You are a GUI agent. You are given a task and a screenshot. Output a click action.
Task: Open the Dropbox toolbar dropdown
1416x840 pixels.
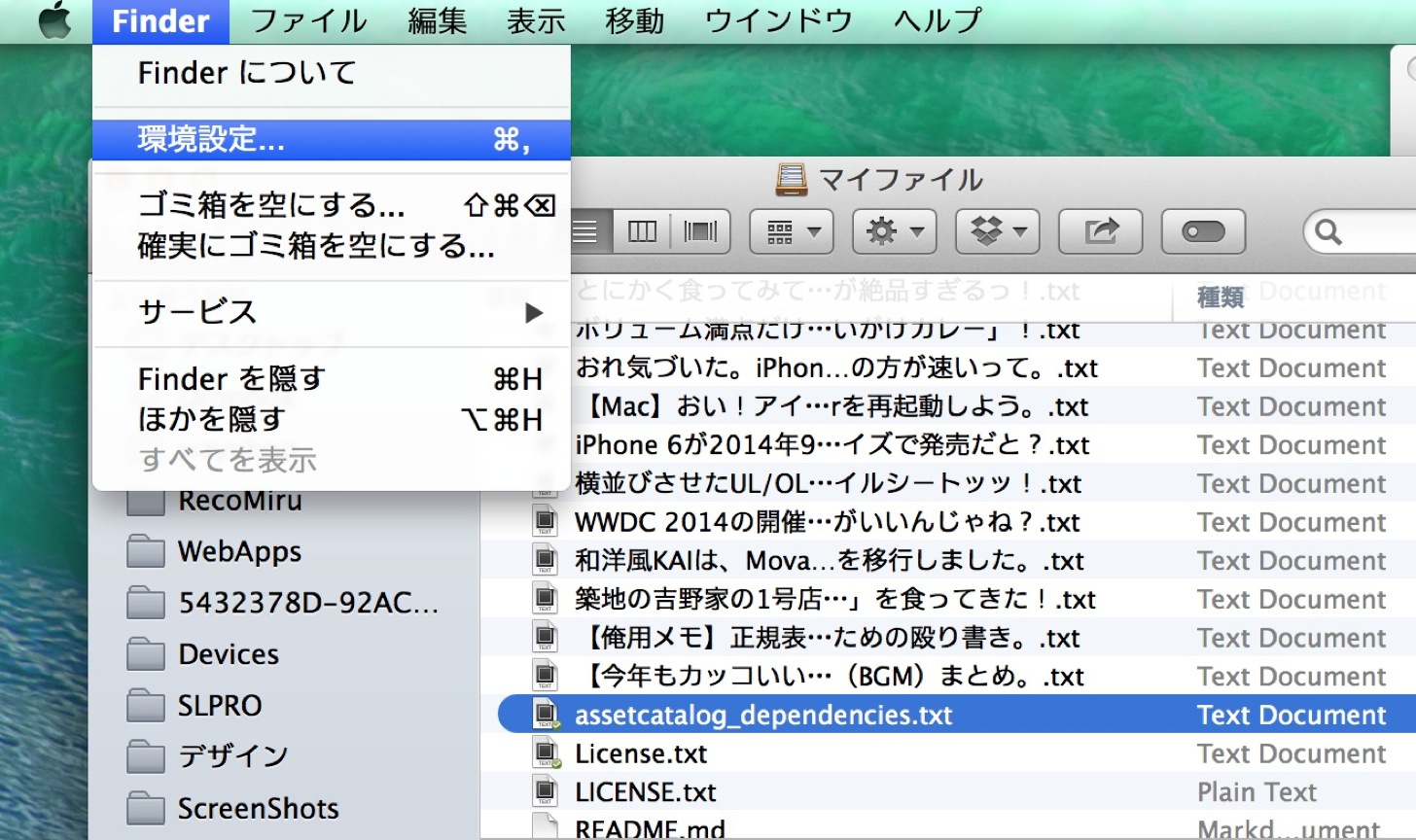click(998, 231)
